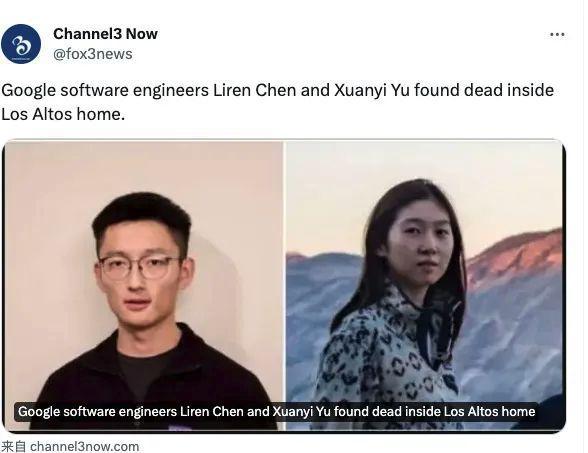Open the left photo of man with glasses
This screenshot has width=588, height=453.
coord(143,285)
